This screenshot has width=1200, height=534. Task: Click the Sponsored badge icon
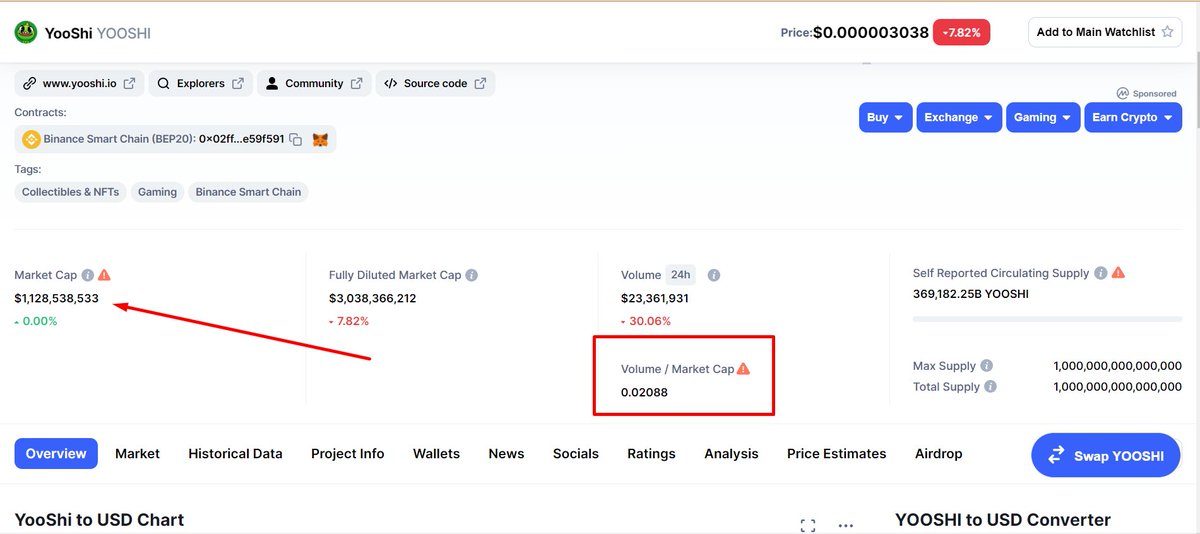(x=1123, y=93)
